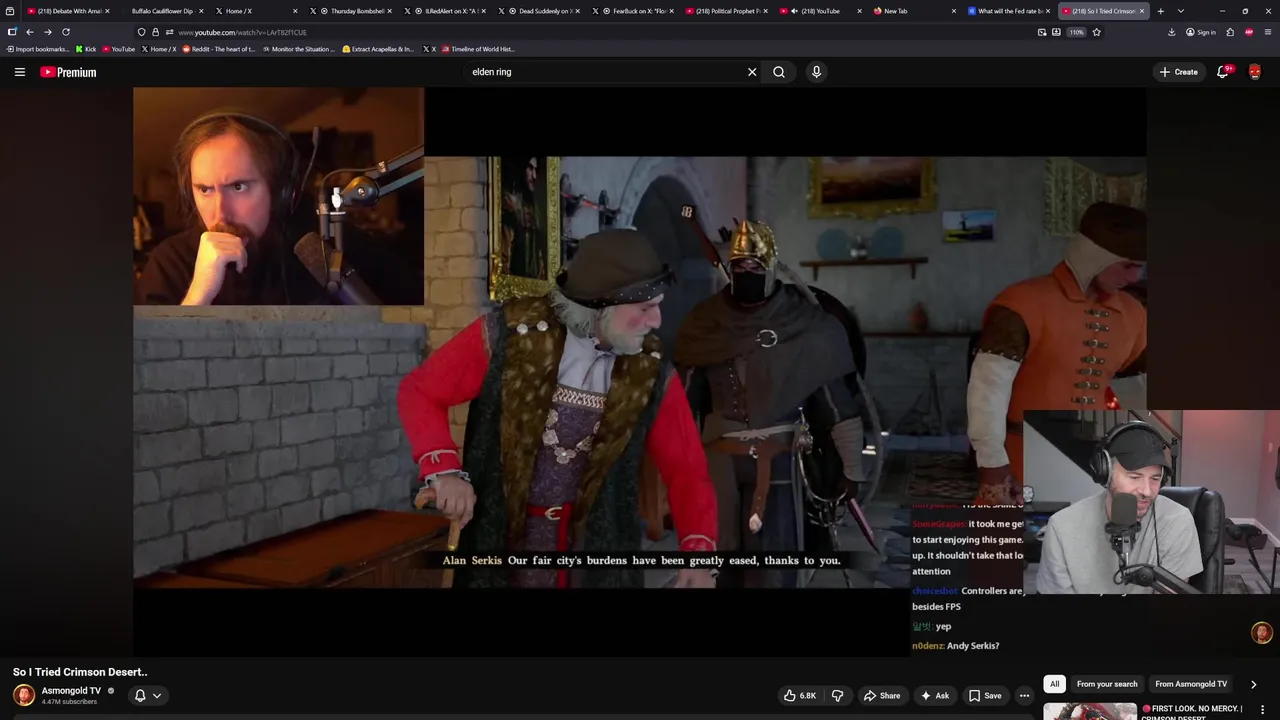
Task: Switch to Political Prophet tab
Action: [724, 11]
